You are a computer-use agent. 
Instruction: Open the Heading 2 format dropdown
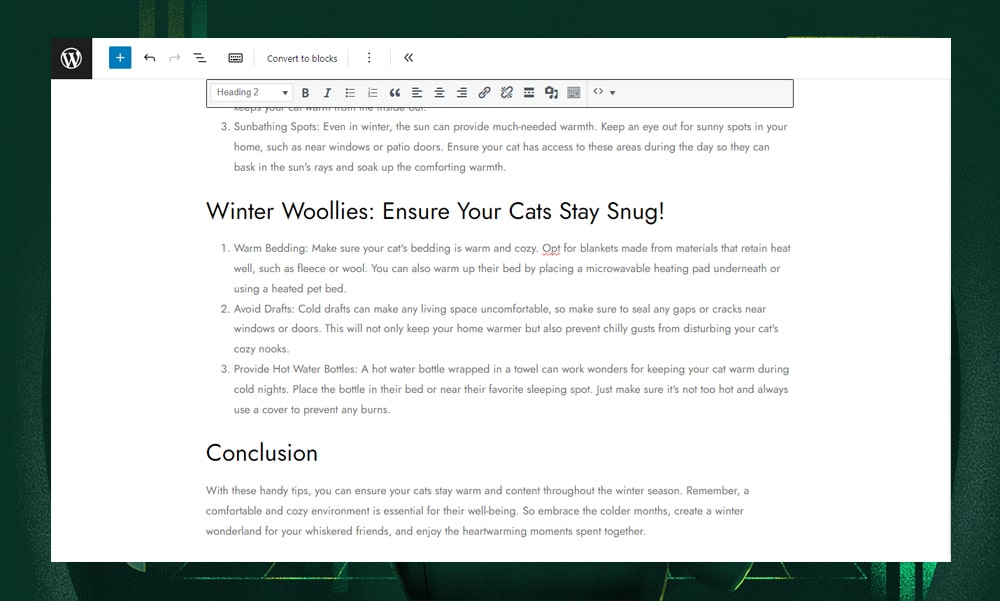click(252, 93)
